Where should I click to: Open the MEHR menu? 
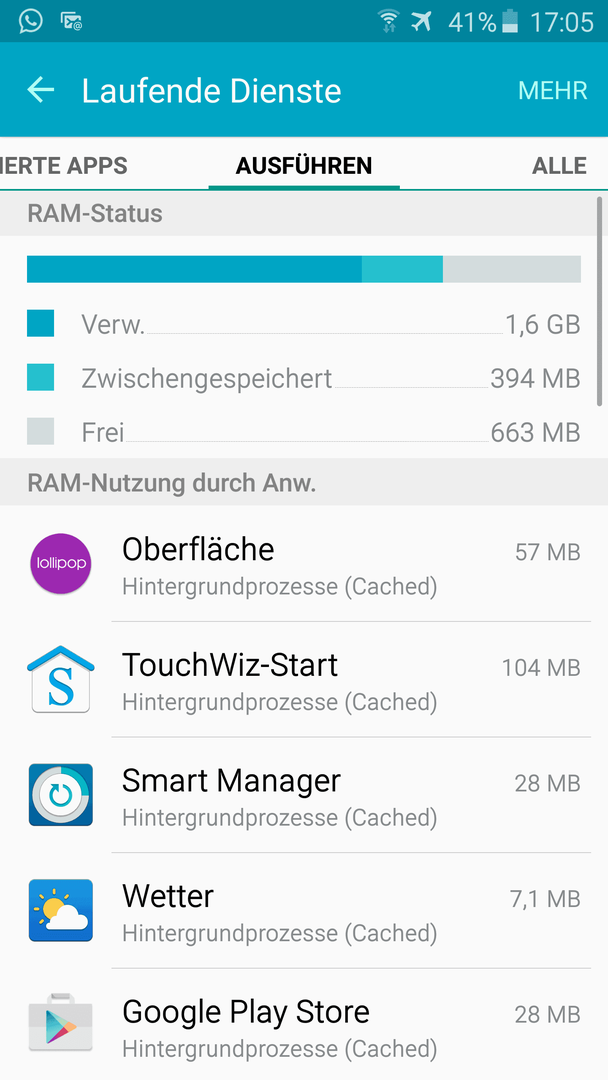tap(553, 90)
